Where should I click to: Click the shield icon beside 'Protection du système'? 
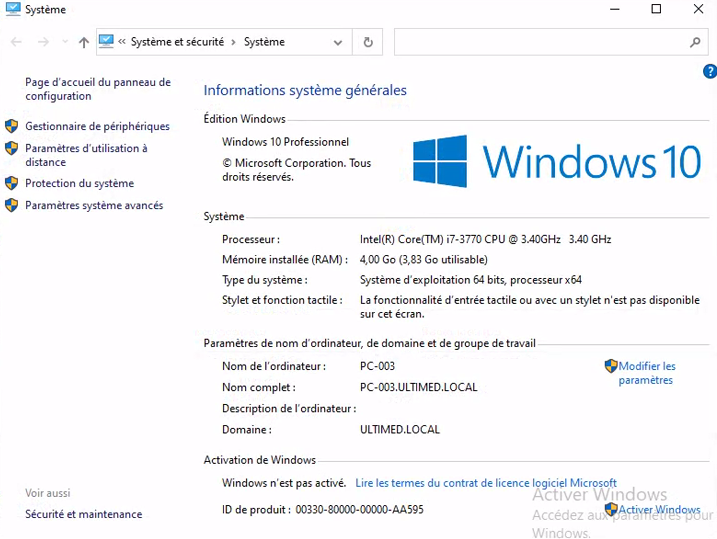[x=11, y=183]
